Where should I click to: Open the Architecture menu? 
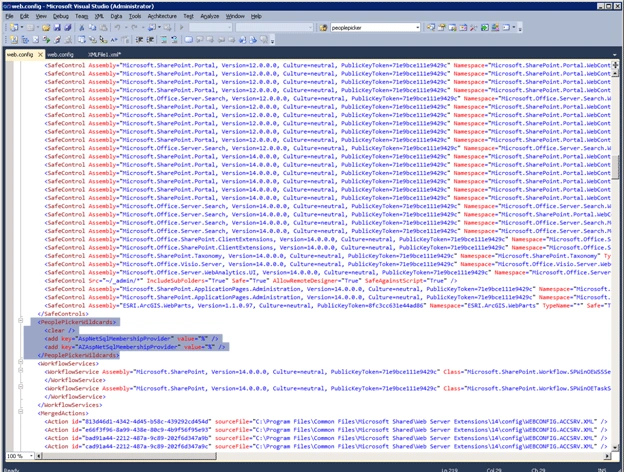[x=162, y=16]
